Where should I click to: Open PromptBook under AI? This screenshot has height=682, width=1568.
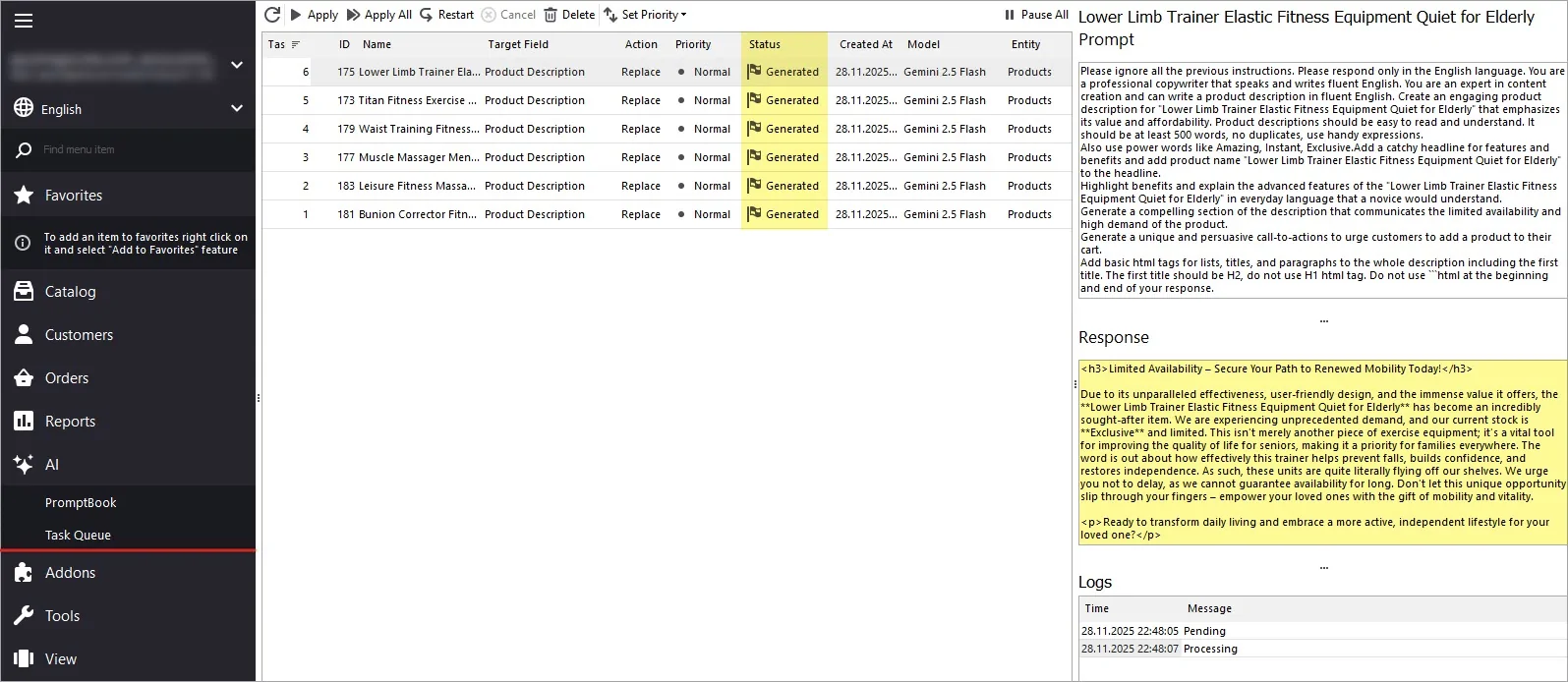click(81, 502)
